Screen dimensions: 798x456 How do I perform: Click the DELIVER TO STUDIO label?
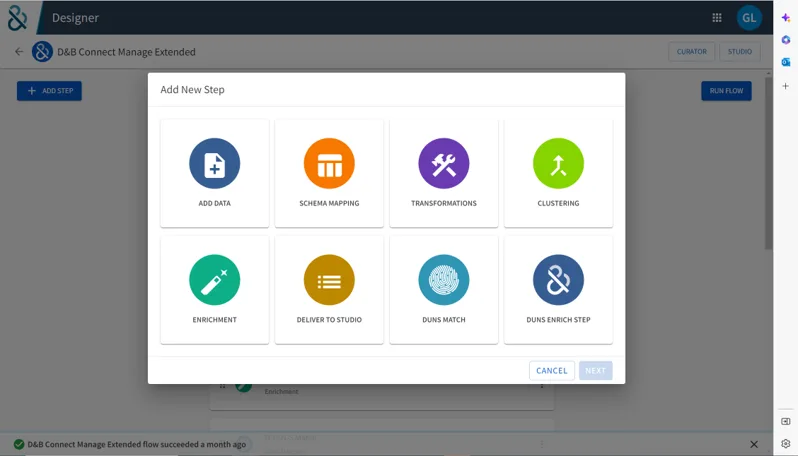pos(329,320)
